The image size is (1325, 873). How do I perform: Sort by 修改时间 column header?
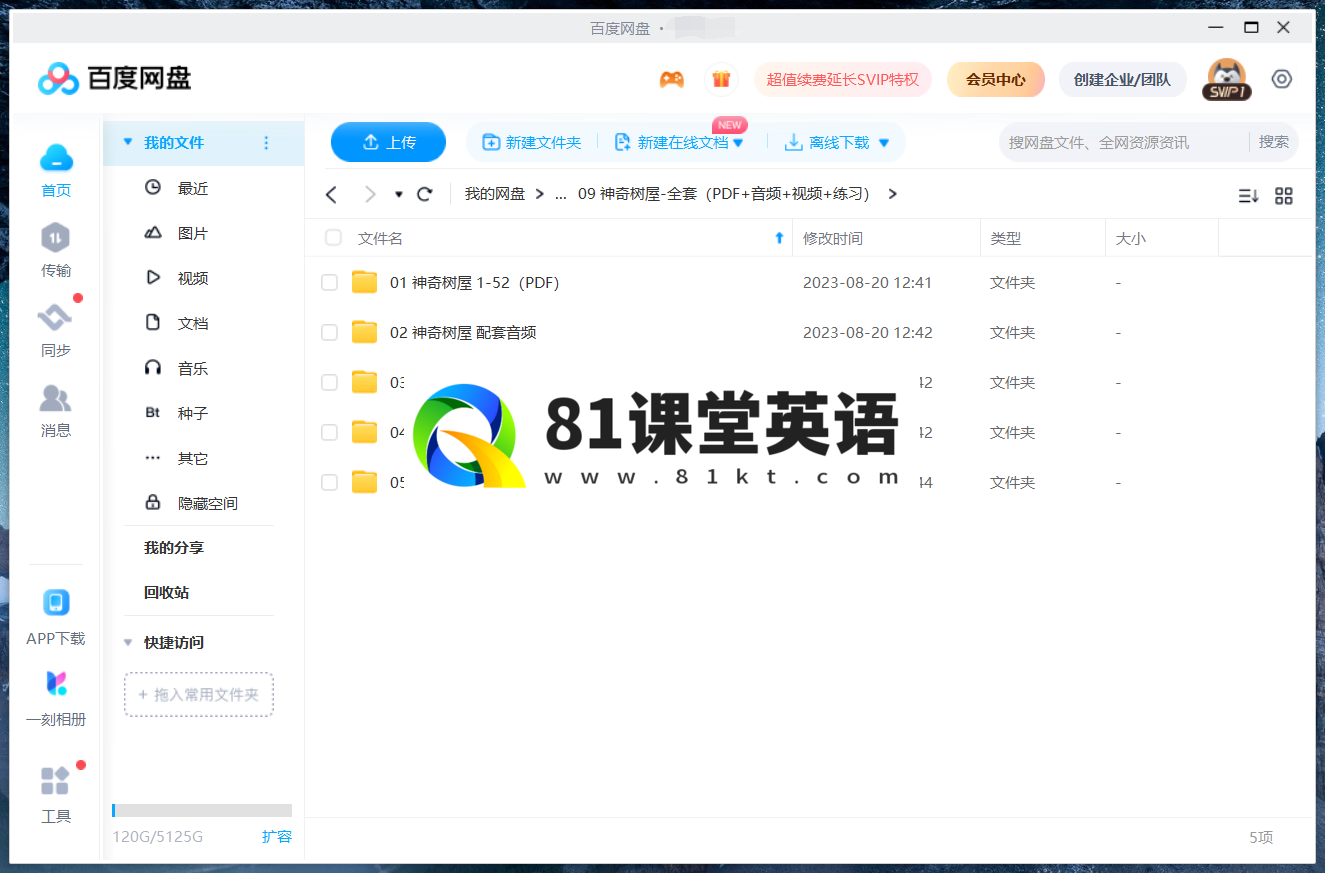(x=833, y=238)
